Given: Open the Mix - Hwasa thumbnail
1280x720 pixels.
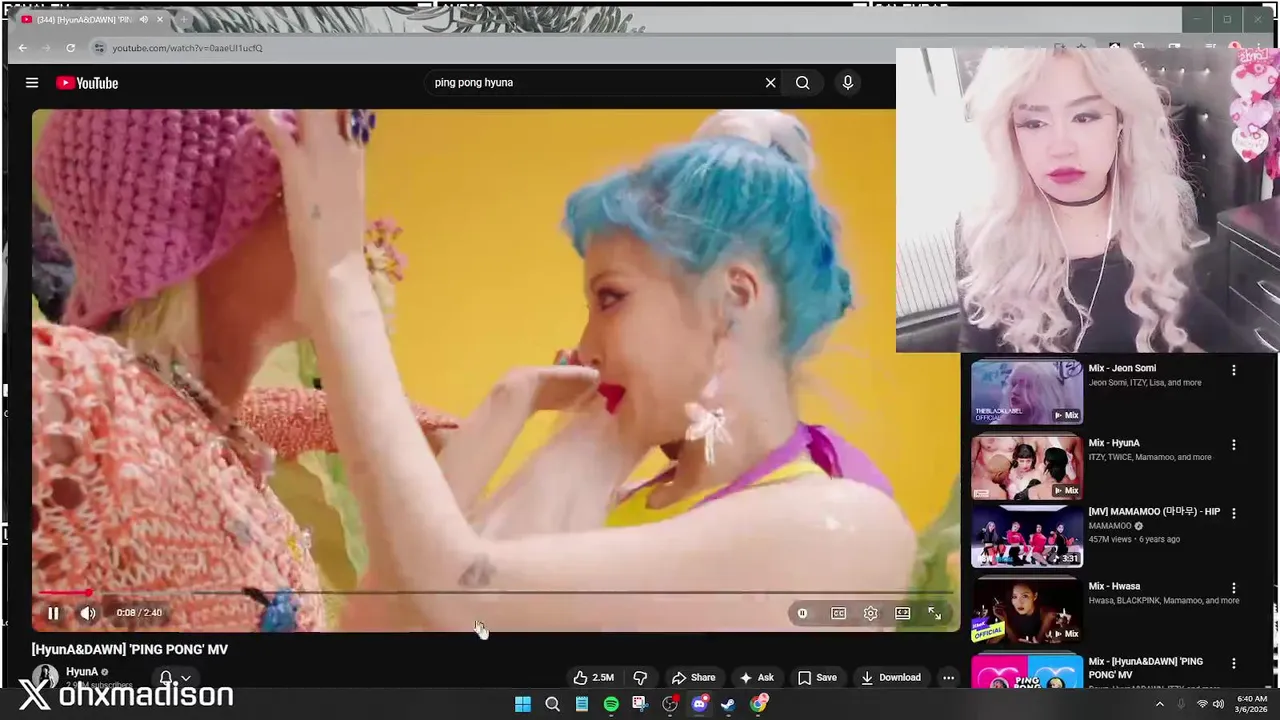Looking at the screenshot, I should click(x=1027, y=611).
